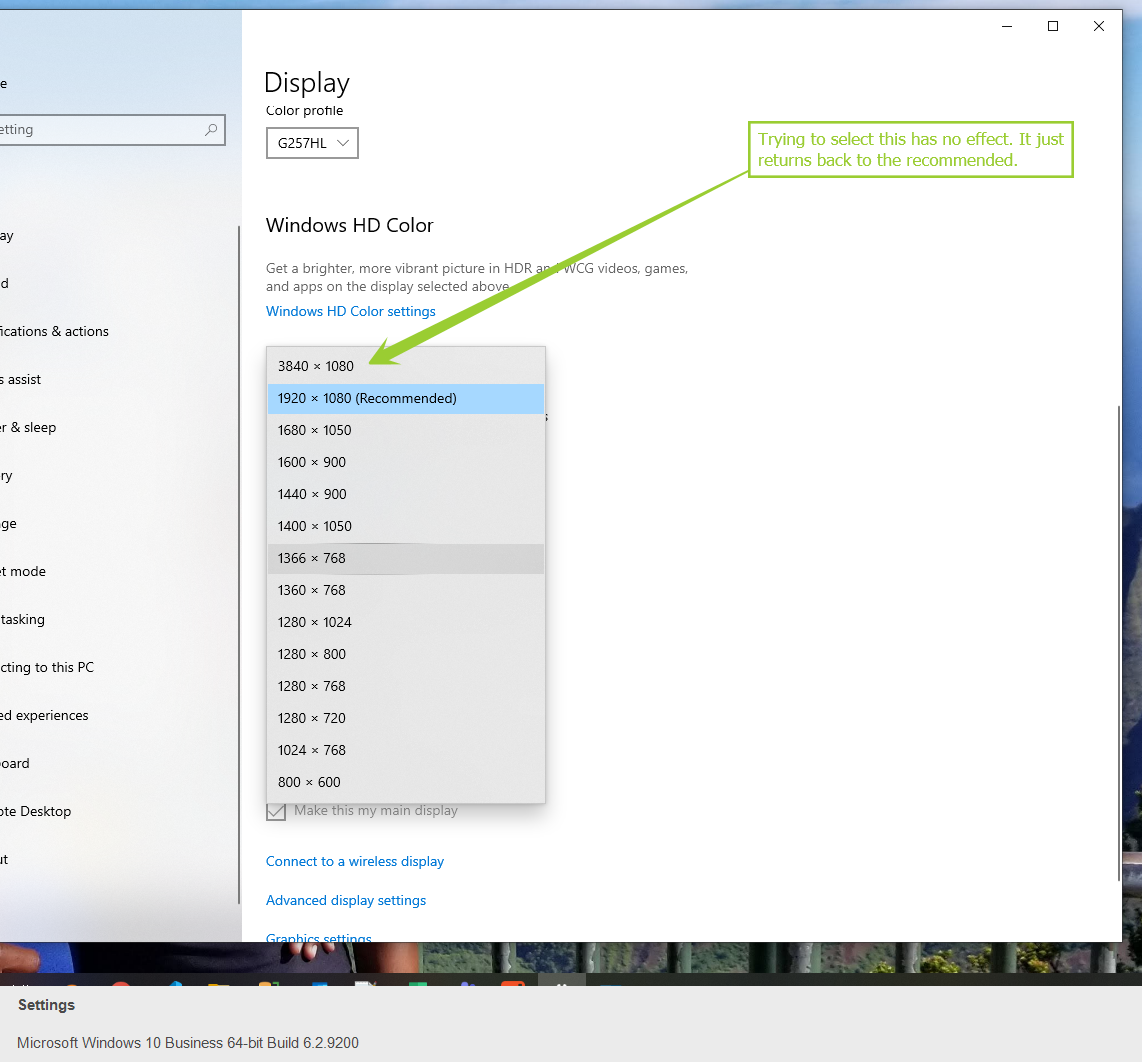Click the Display page vertical scrollbar
The image size is (1142, 1062).
tap(1118, 640)
